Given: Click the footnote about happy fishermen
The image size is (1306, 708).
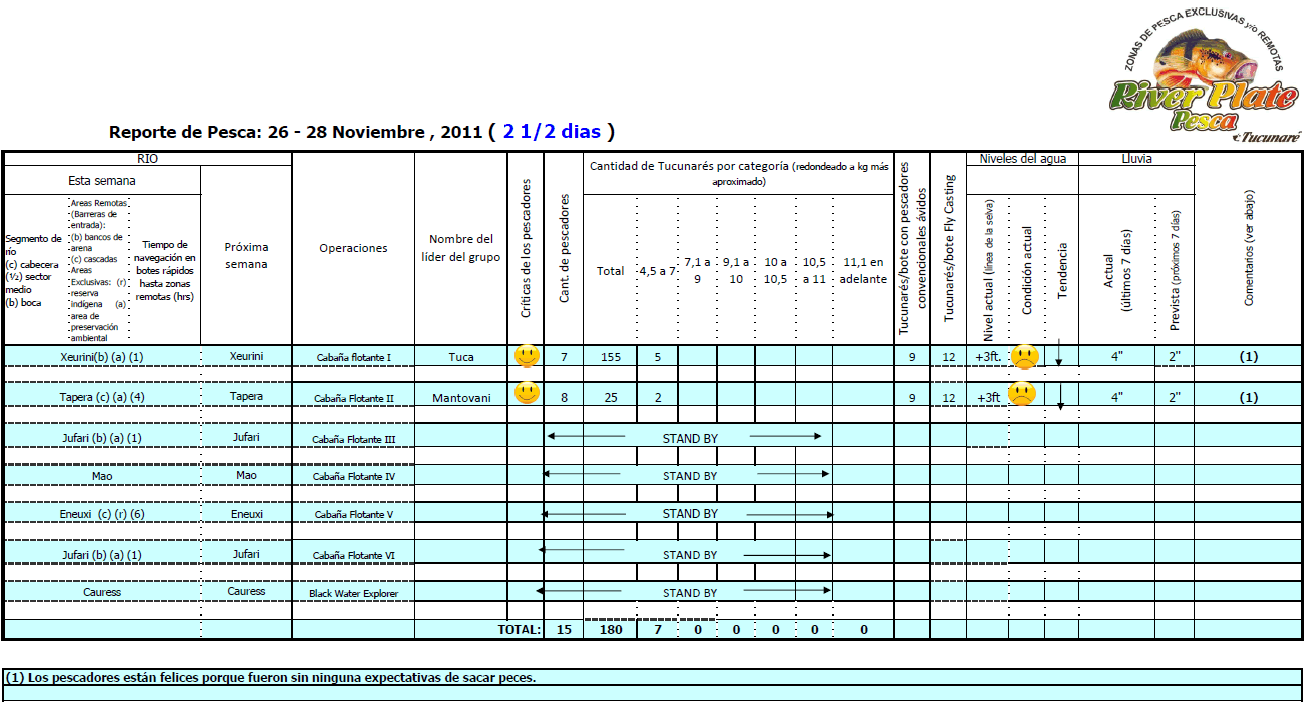Looking at the screenshot, I should pyautogui.click(x=271, y=677).
